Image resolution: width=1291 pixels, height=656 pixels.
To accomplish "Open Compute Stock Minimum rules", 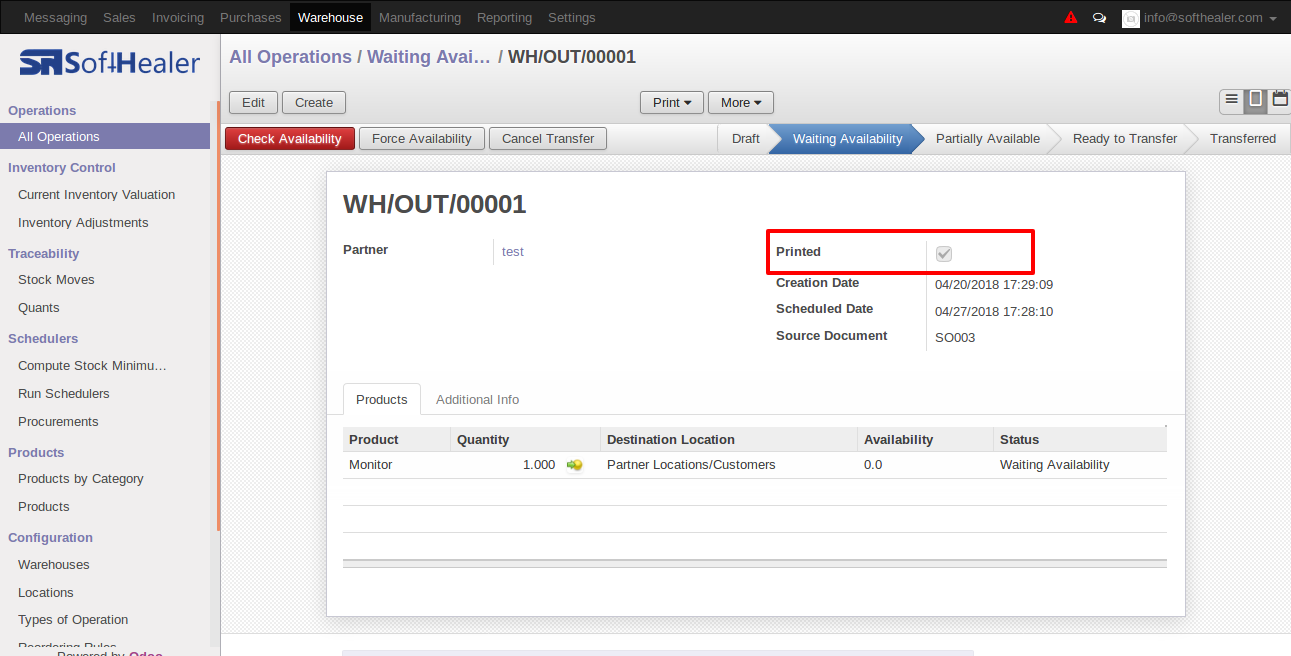I will coord(92,366).
